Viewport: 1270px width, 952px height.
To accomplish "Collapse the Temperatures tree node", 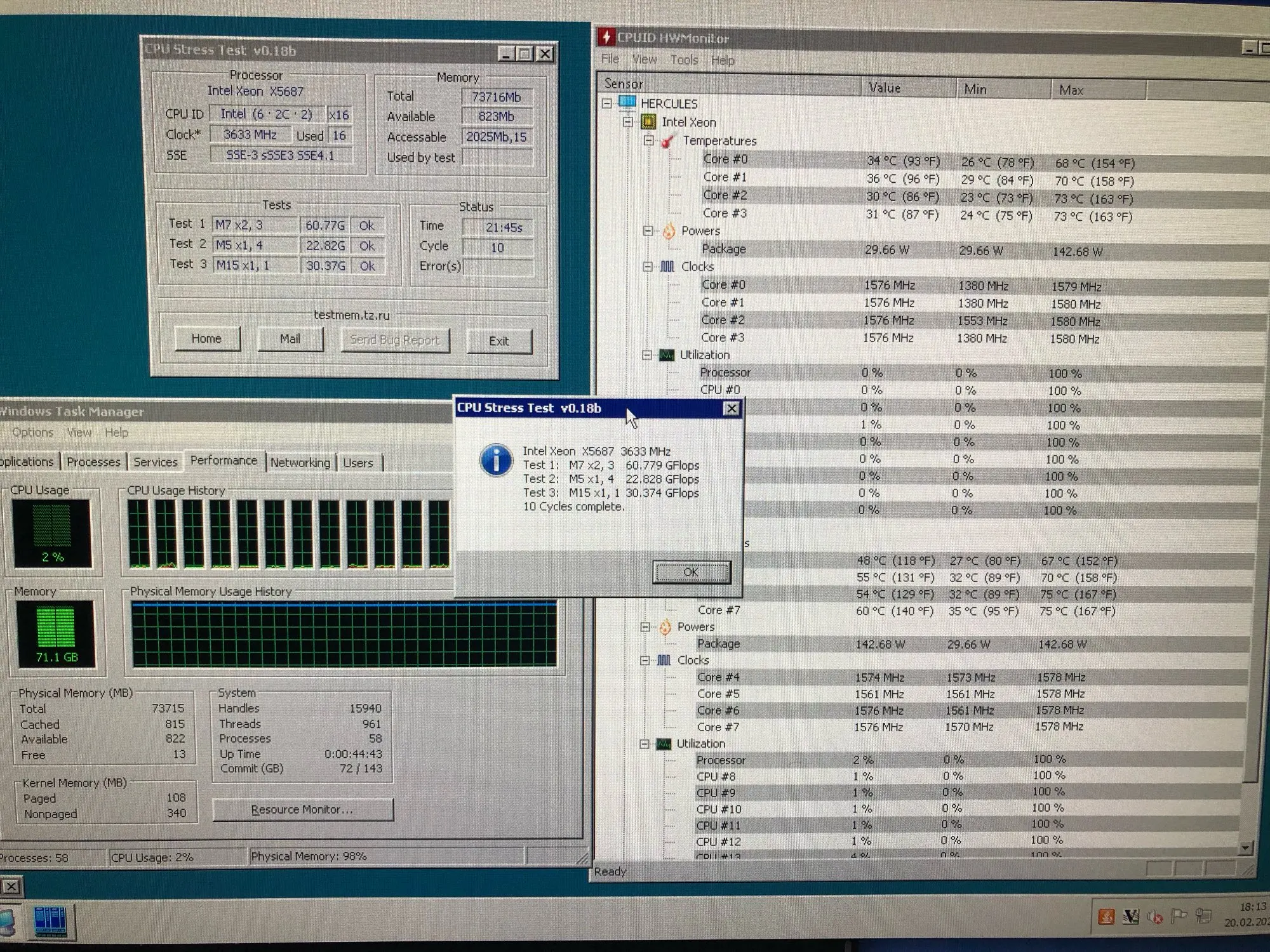I will coord(648,140).
